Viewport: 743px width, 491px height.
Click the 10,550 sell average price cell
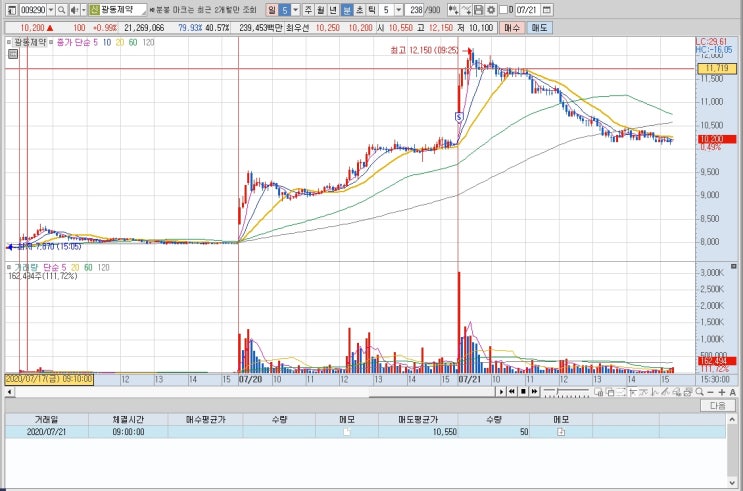(418, 432)
